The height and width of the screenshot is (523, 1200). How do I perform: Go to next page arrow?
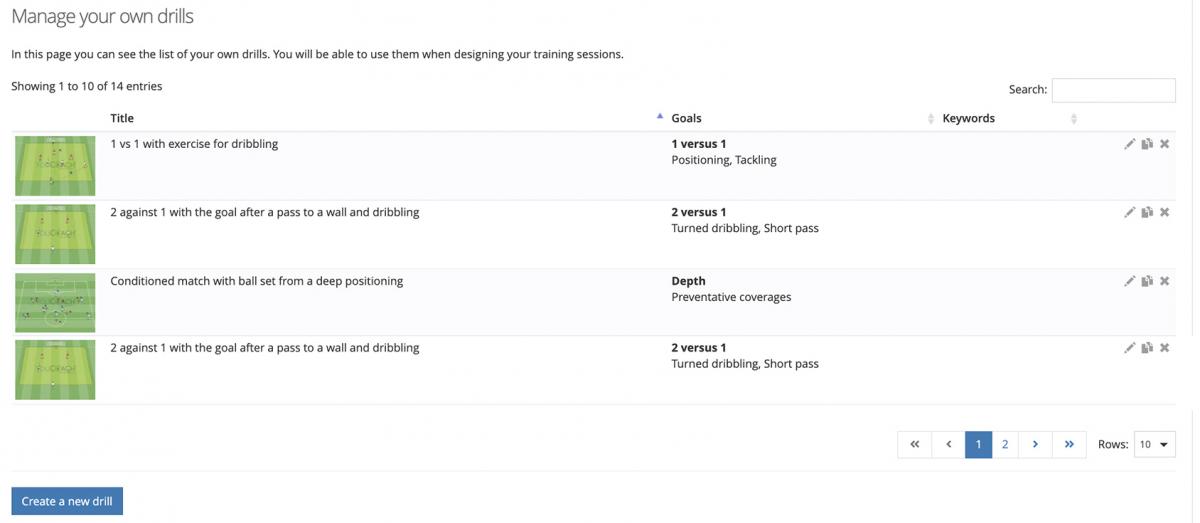pyautogui.click(x=1035, y=444)
